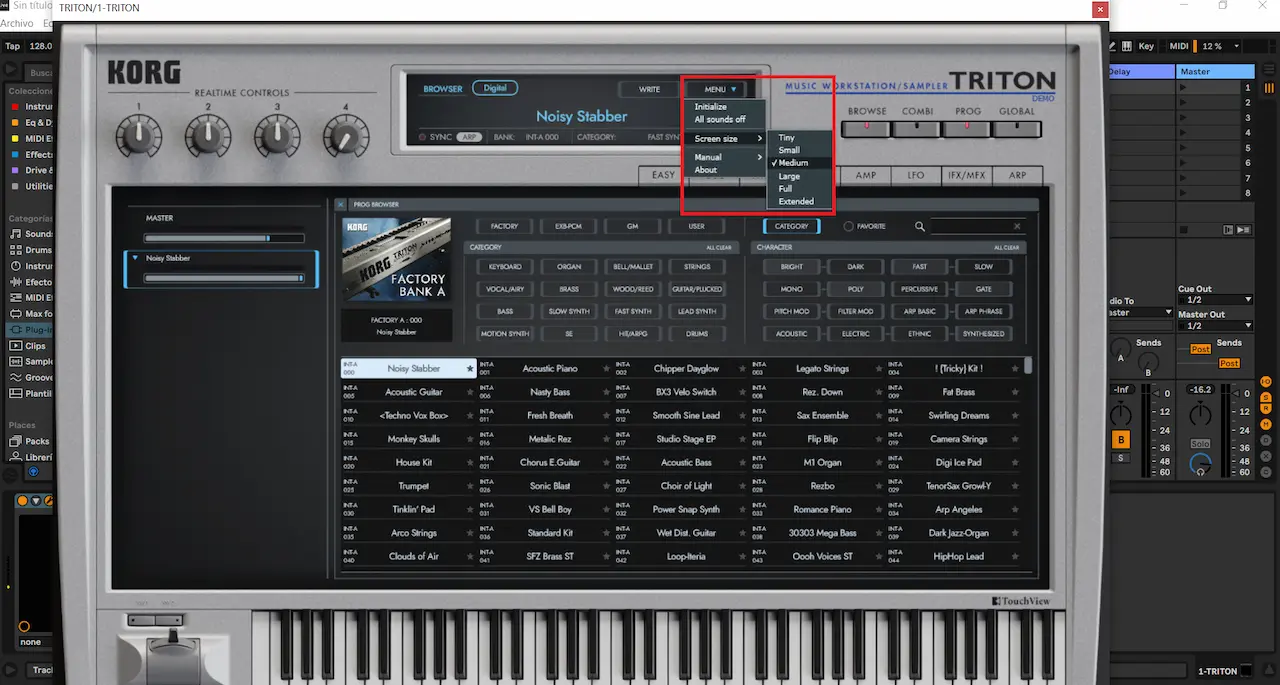
Task: Star the Acoustic Piano program
Action: 606,369
